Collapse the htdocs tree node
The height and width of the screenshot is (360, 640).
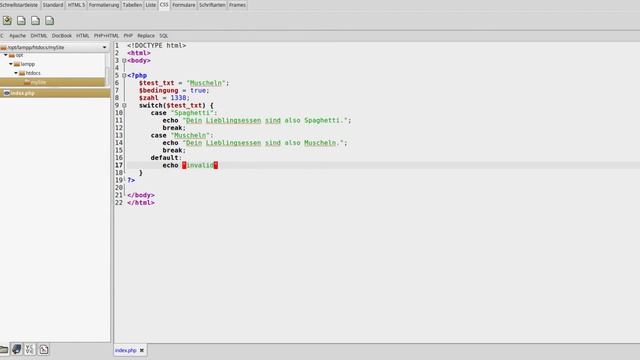[x=16, y=73]
